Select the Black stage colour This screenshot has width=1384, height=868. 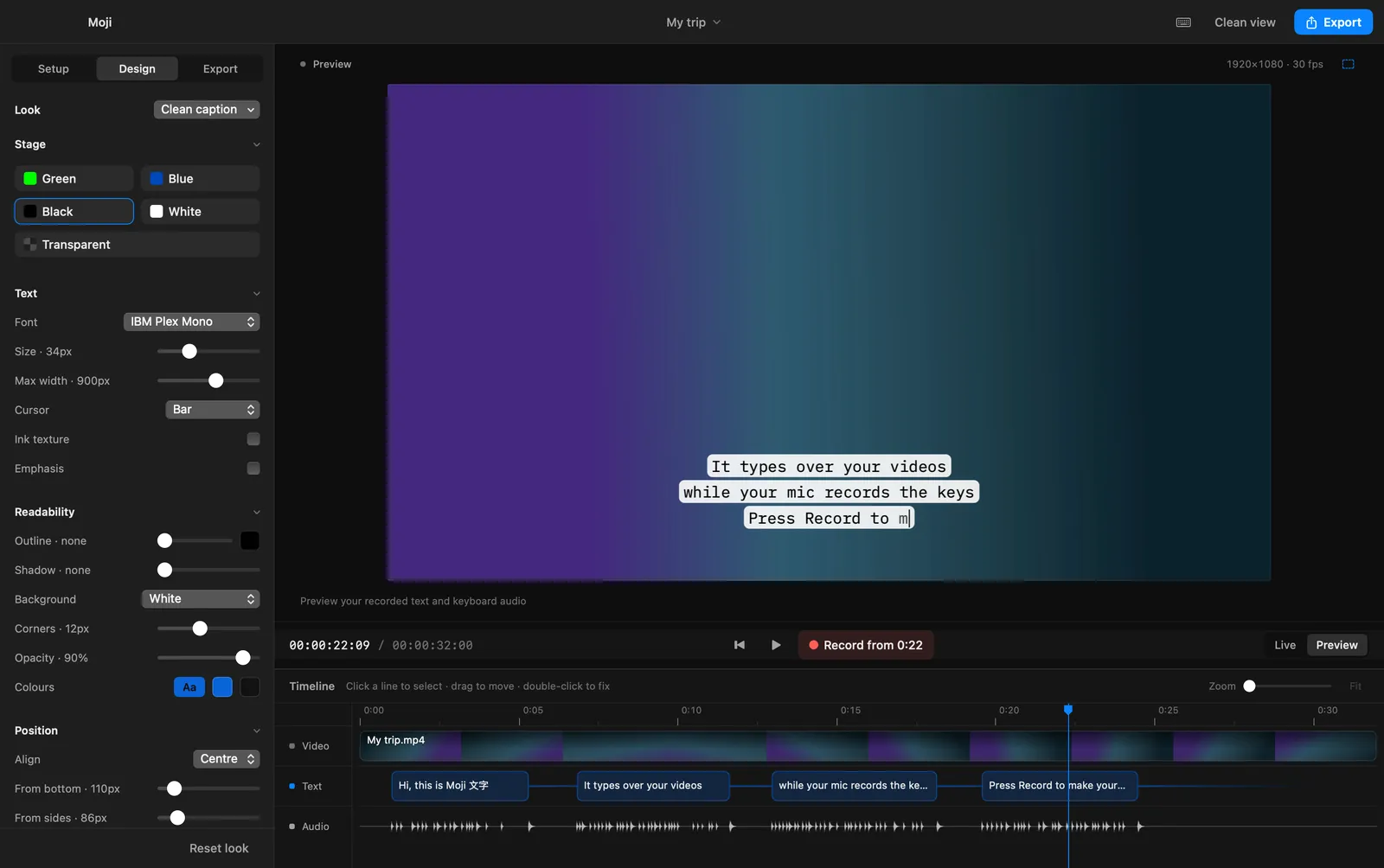click(x=74, y=212)
